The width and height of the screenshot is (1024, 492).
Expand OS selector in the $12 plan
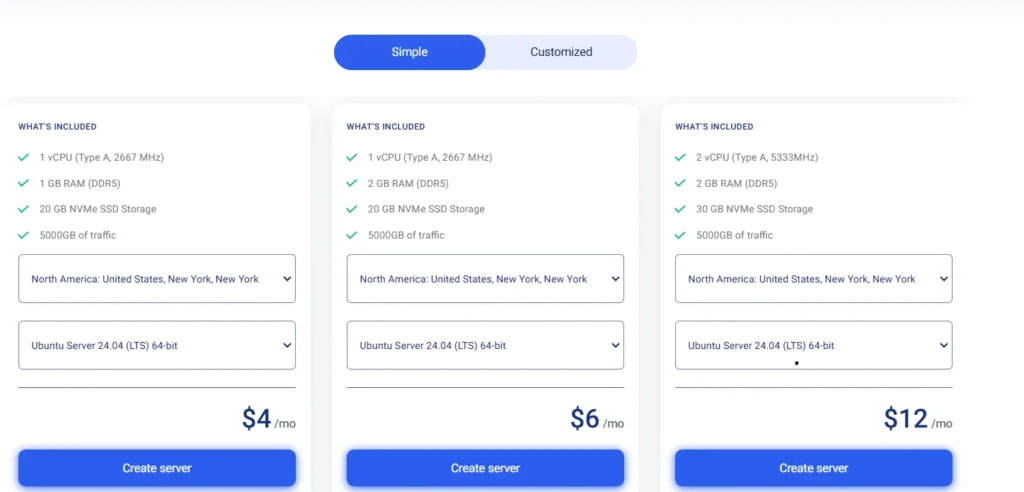(x=813, y=346)
